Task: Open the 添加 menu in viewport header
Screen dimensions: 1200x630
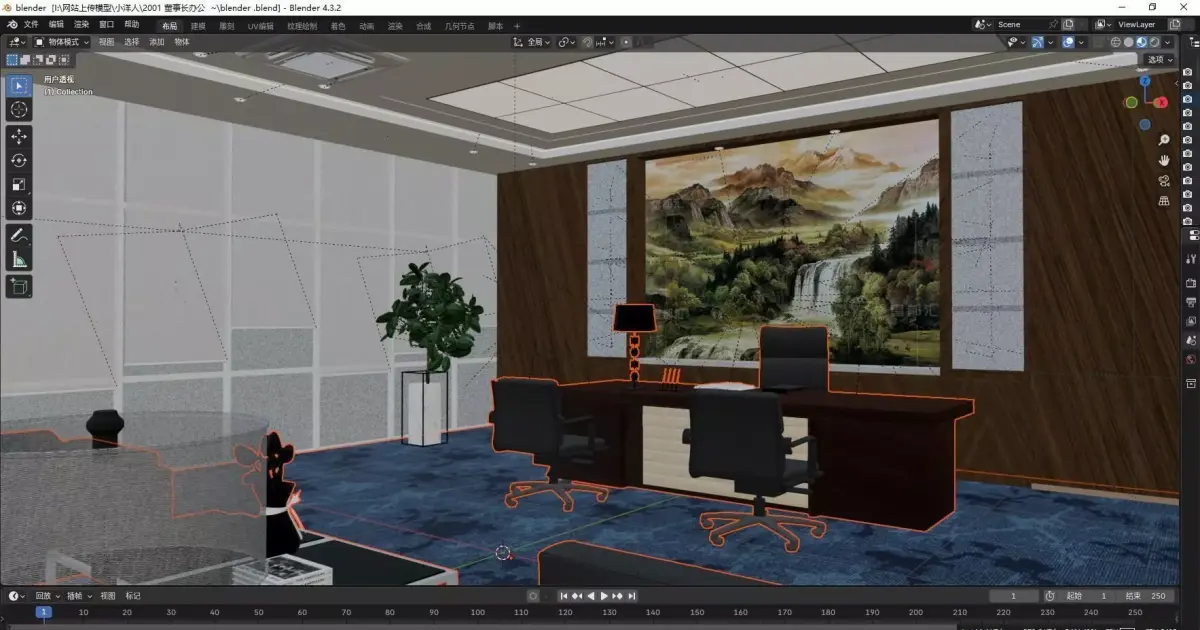Action: pos(157,42)
